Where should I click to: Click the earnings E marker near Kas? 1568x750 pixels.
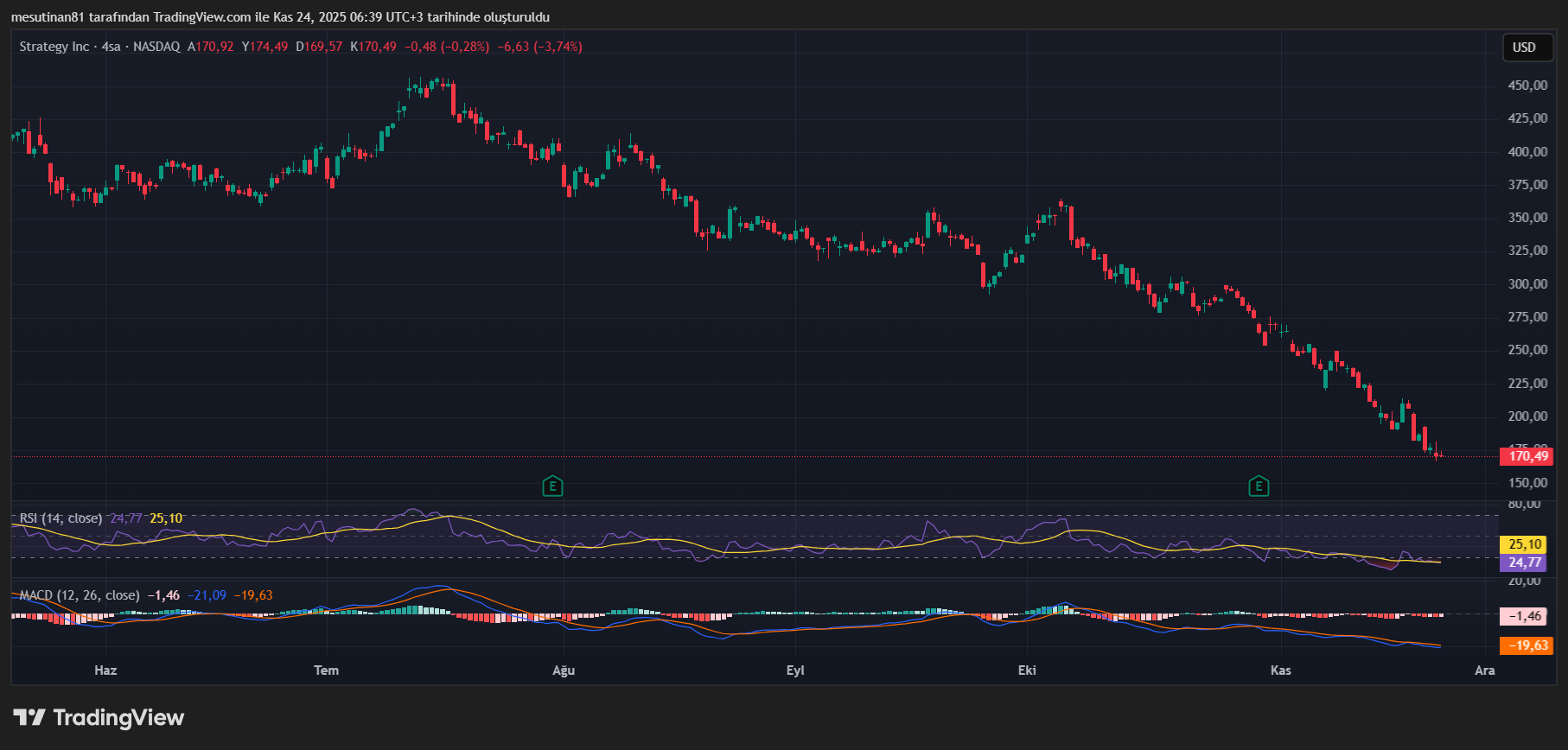(x=1259, y=486)
